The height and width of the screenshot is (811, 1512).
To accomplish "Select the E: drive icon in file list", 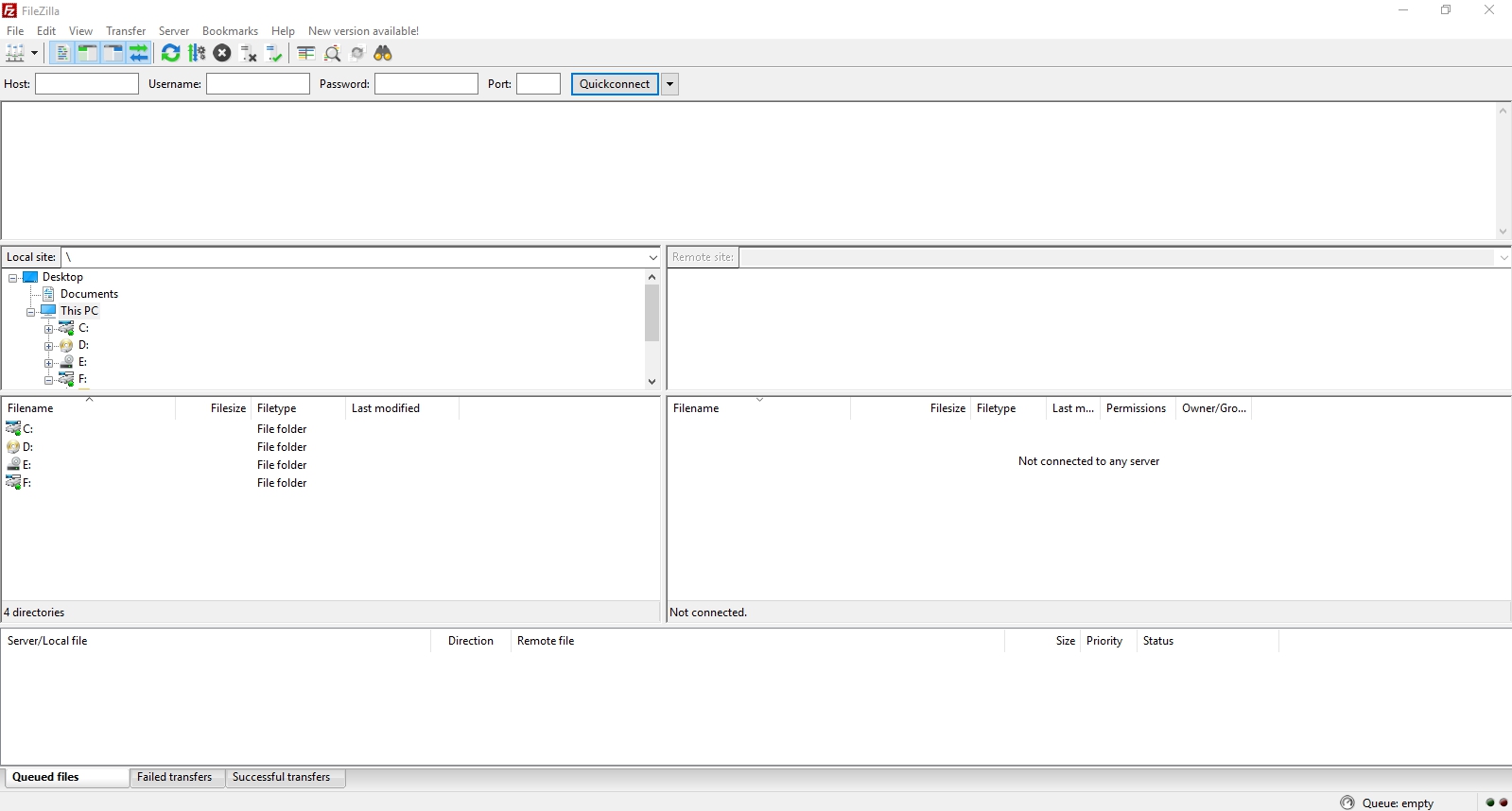I will click(x=13, y=465).
